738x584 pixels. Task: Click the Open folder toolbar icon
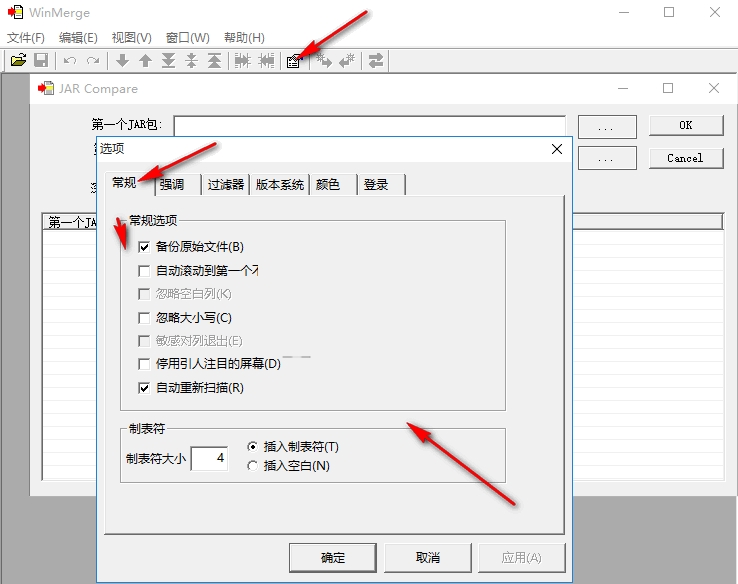18,61
